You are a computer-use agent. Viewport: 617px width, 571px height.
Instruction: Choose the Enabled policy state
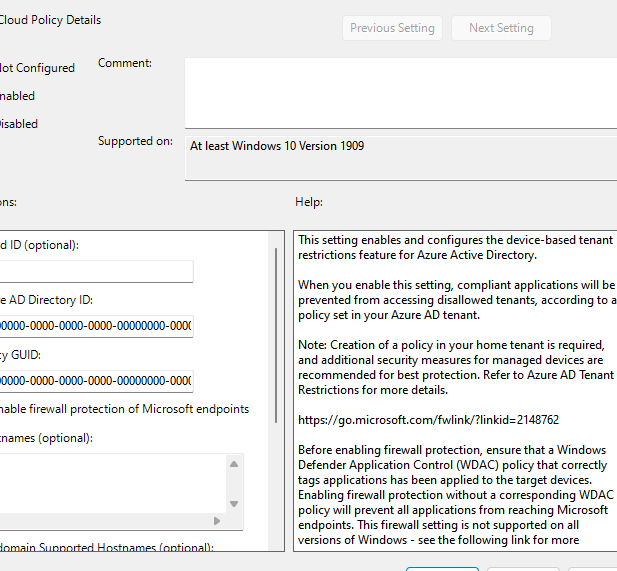point(18,96)
